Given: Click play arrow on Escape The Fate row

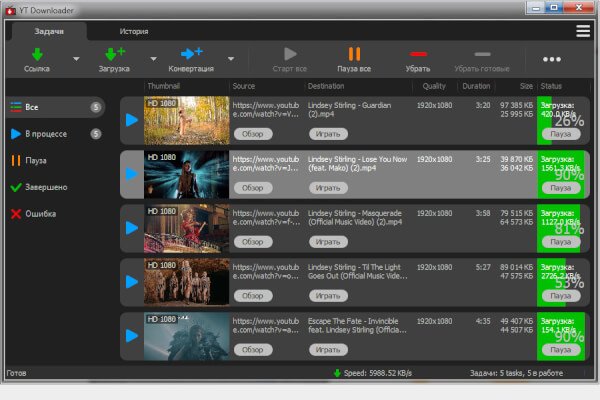Looking at the screenshot, I should click(132, 336).
